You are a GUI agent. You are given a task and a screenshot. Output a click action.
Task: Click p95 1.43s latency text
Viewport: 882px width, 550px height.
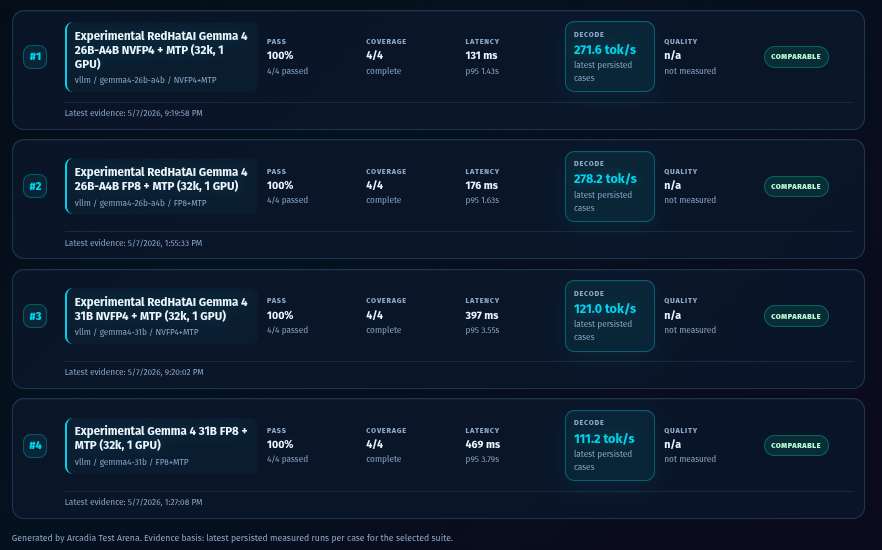pos(482,71)
